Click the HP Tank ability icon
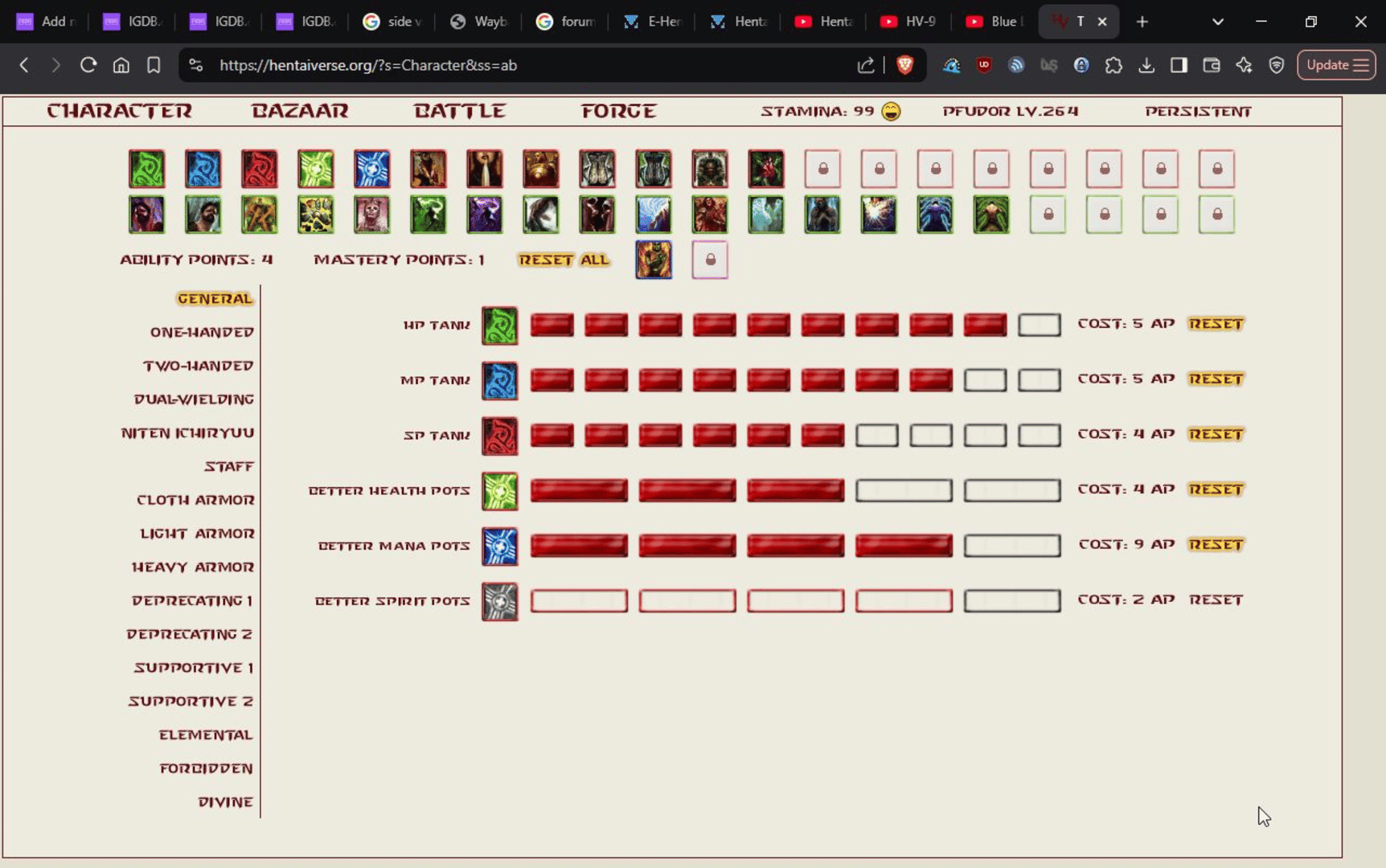This screenshot has width=1386, height=868. click(x=499, y=325)
